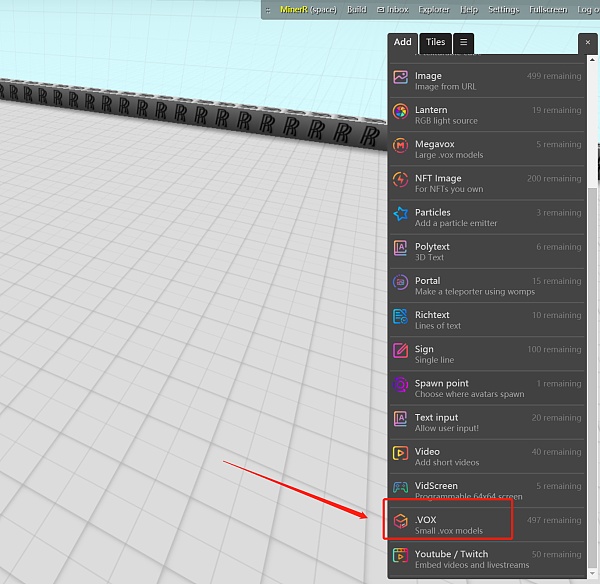The height and width of the screenshot is (584, 600).
Task: Add a Text input feature
Action: click(x=487, y=422)
